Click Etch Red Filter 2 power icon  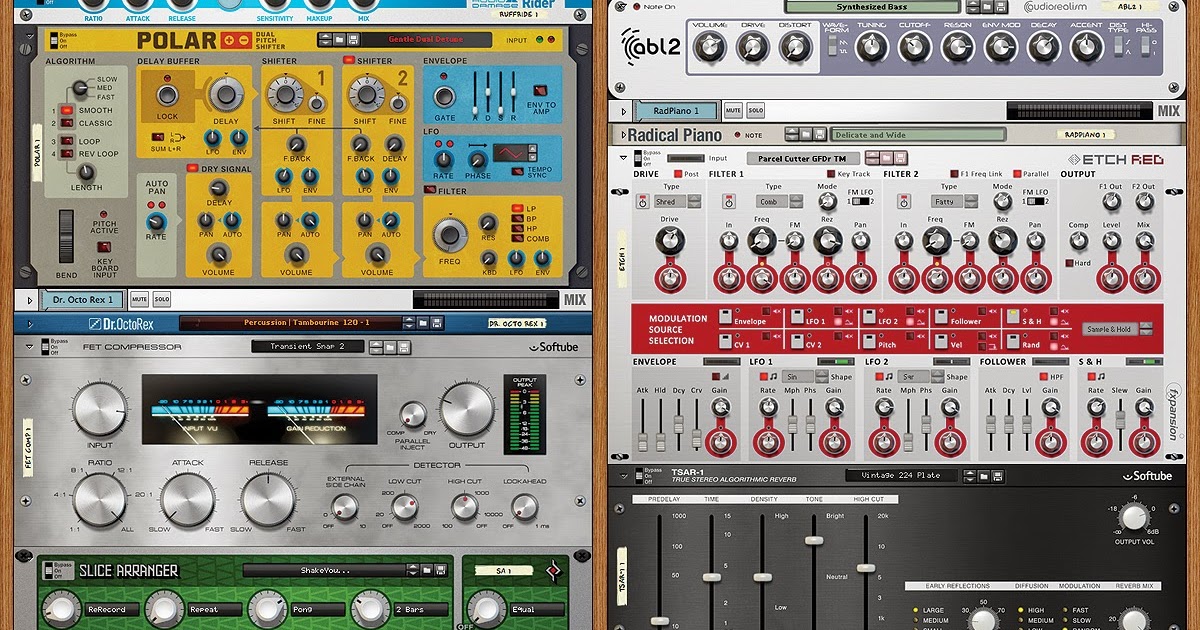pyautogui.click(x=904, y=201)
